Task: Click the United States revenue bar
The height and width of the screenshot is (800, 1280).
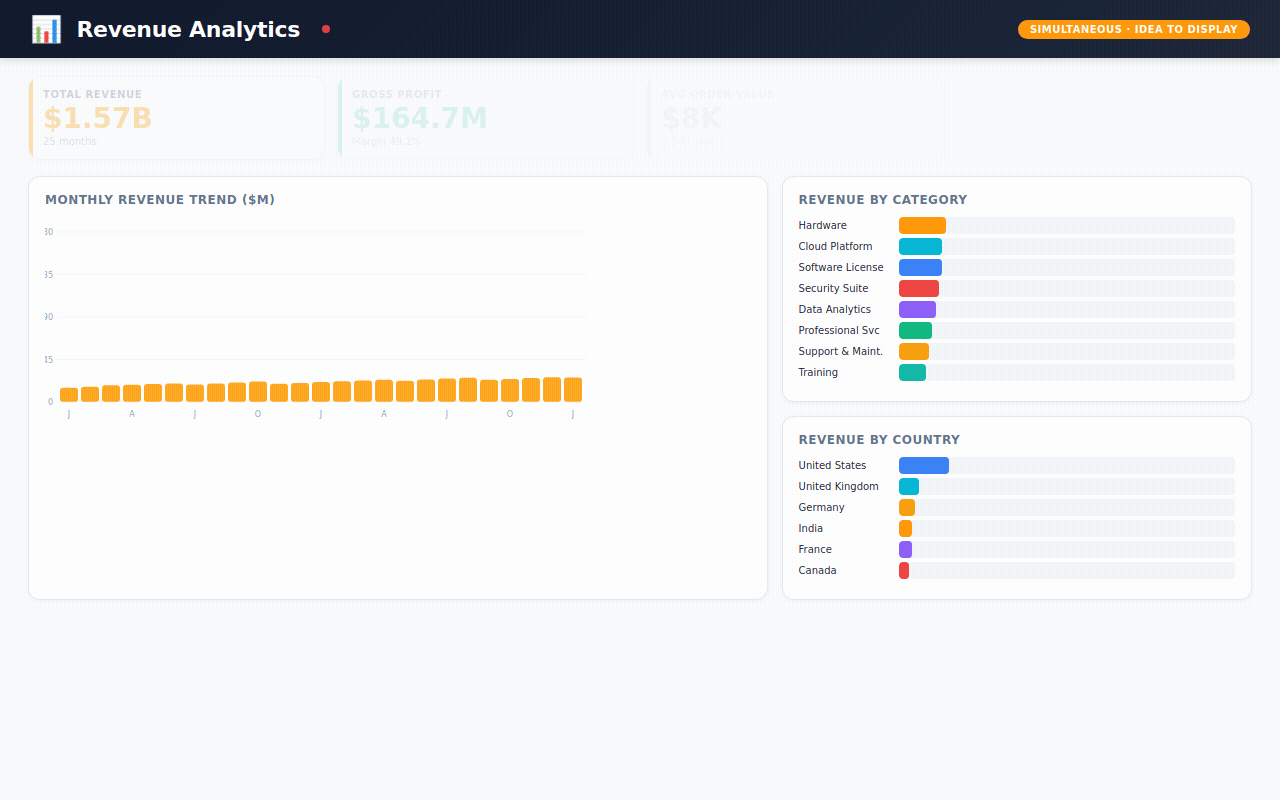Action: pyautogui.click(x=923, y=466)
